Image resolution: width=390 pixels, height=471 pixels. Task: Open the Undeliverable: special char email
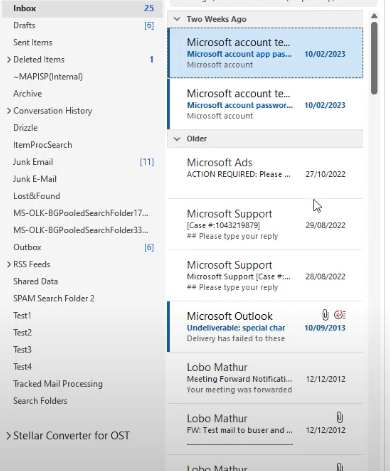[x=265, y=327]
